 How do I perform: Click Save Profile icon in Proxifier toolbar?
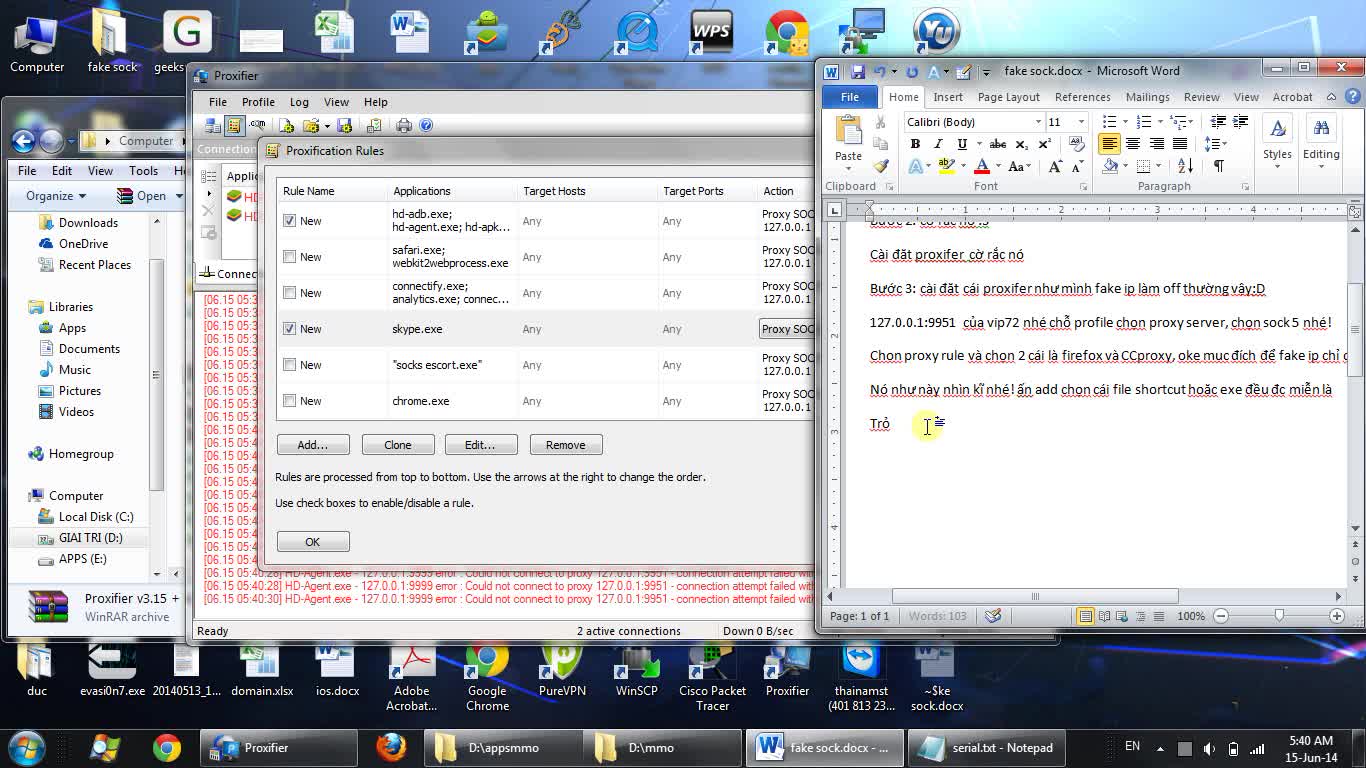tap(344, 125)
